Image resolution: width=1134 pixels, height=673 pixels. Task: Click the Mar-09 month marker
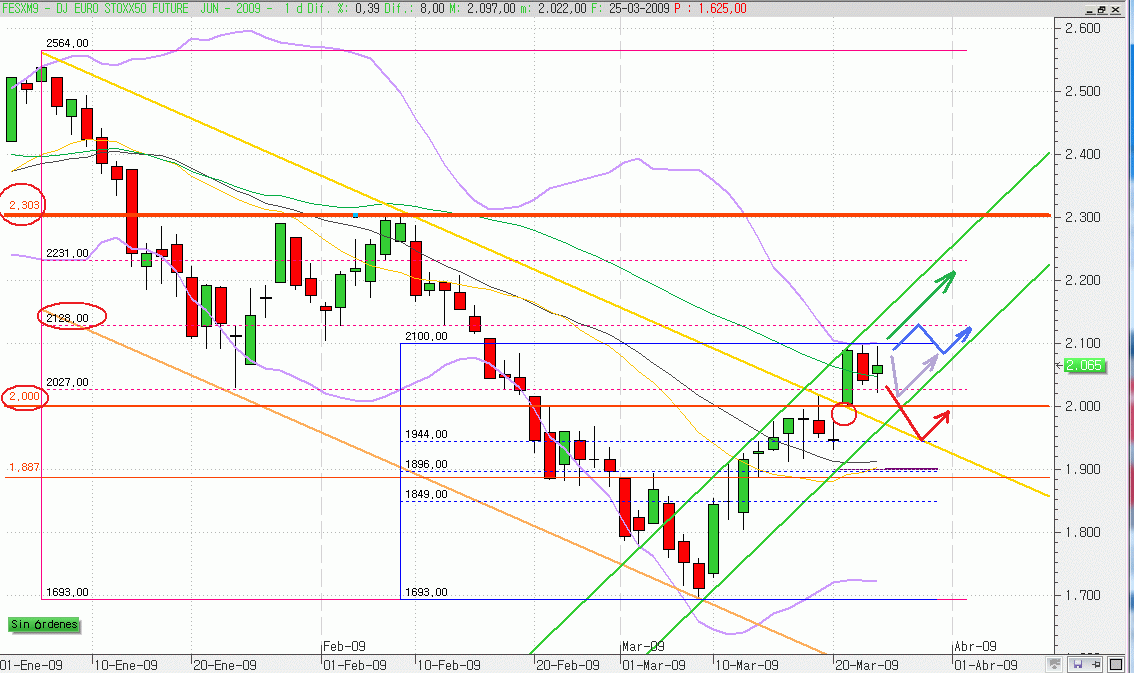(644, 646)
